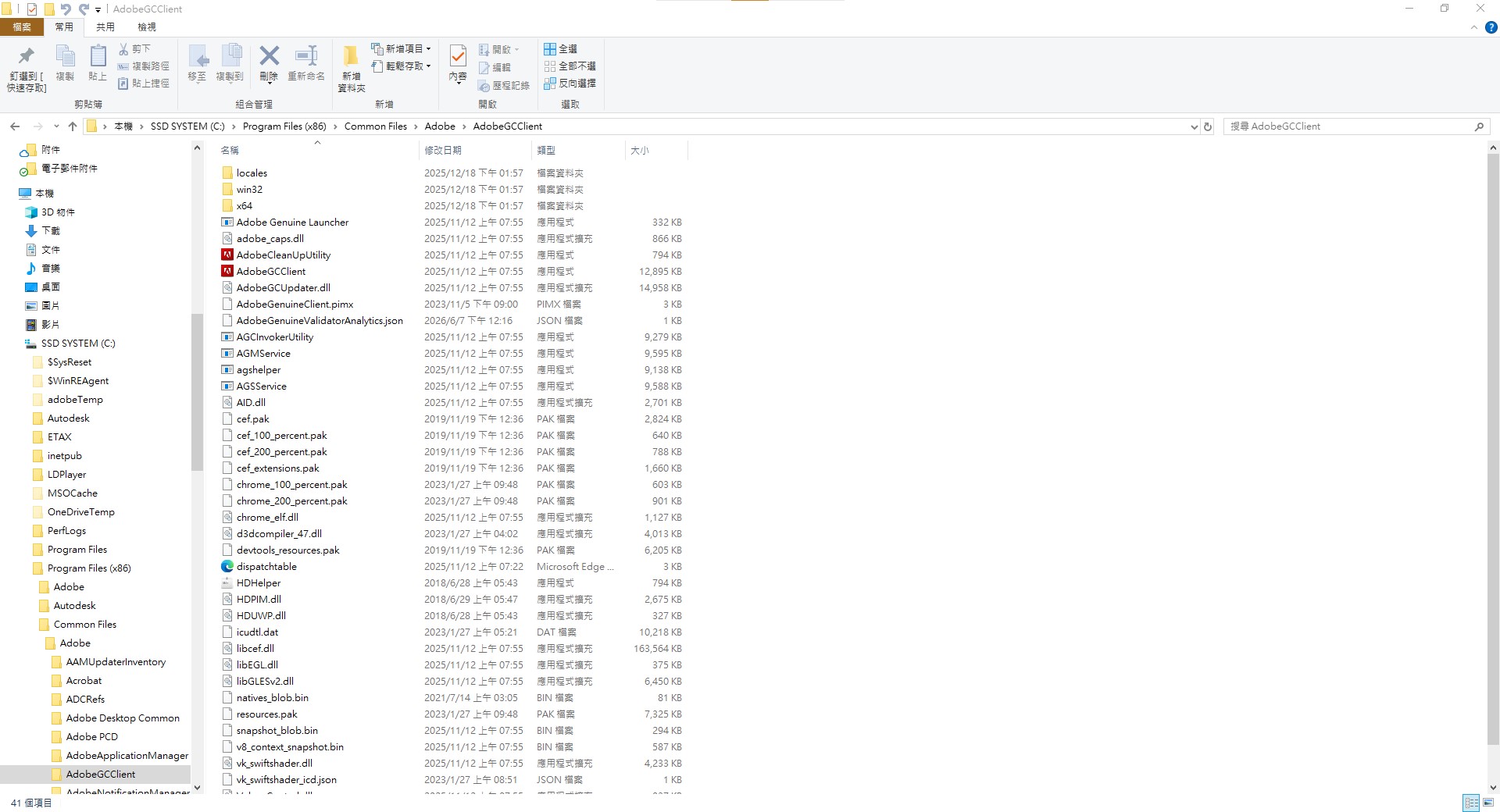This screenshot has height=812, width=1500.
Task: Refresh the AdobeGCClient folder view
Action: click(1208, 126)
